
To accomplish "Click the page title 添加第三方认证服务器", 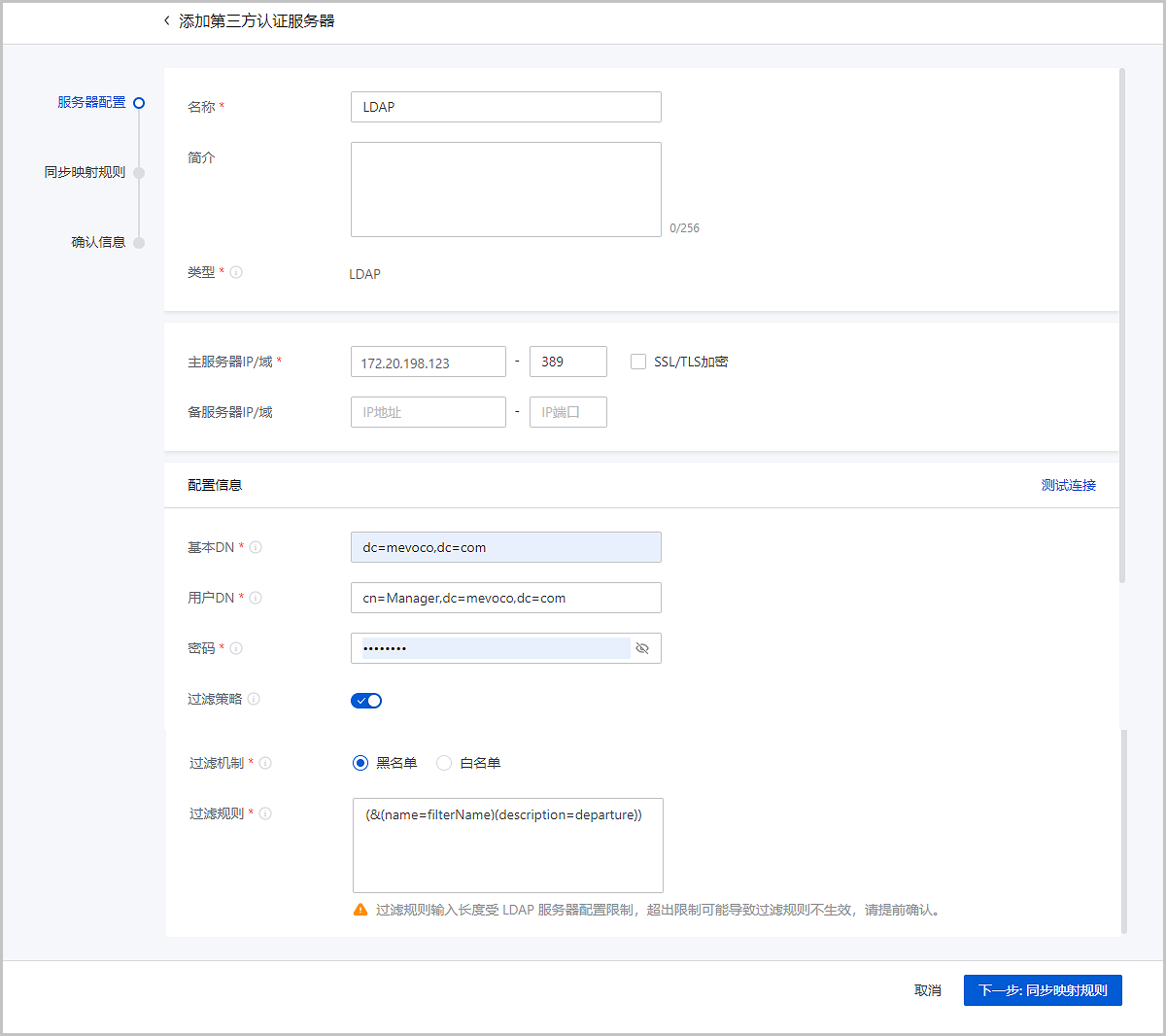I will coord(257,20).
